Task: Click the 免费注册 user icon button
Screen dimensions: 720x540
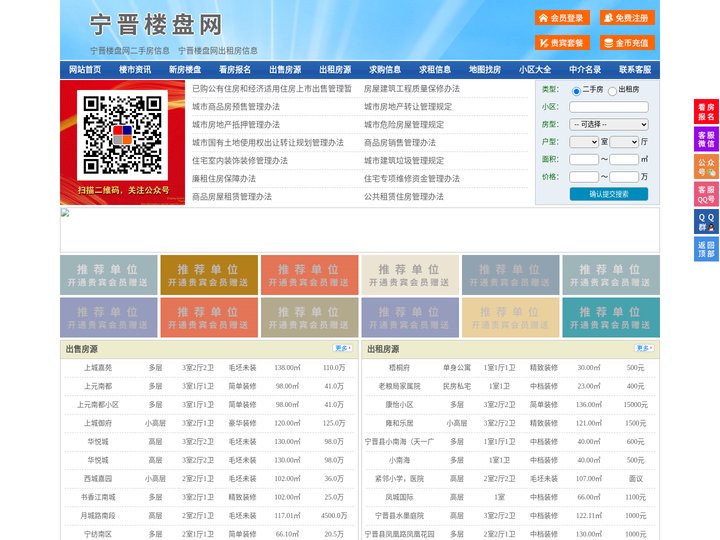Action: pos(627,18)
